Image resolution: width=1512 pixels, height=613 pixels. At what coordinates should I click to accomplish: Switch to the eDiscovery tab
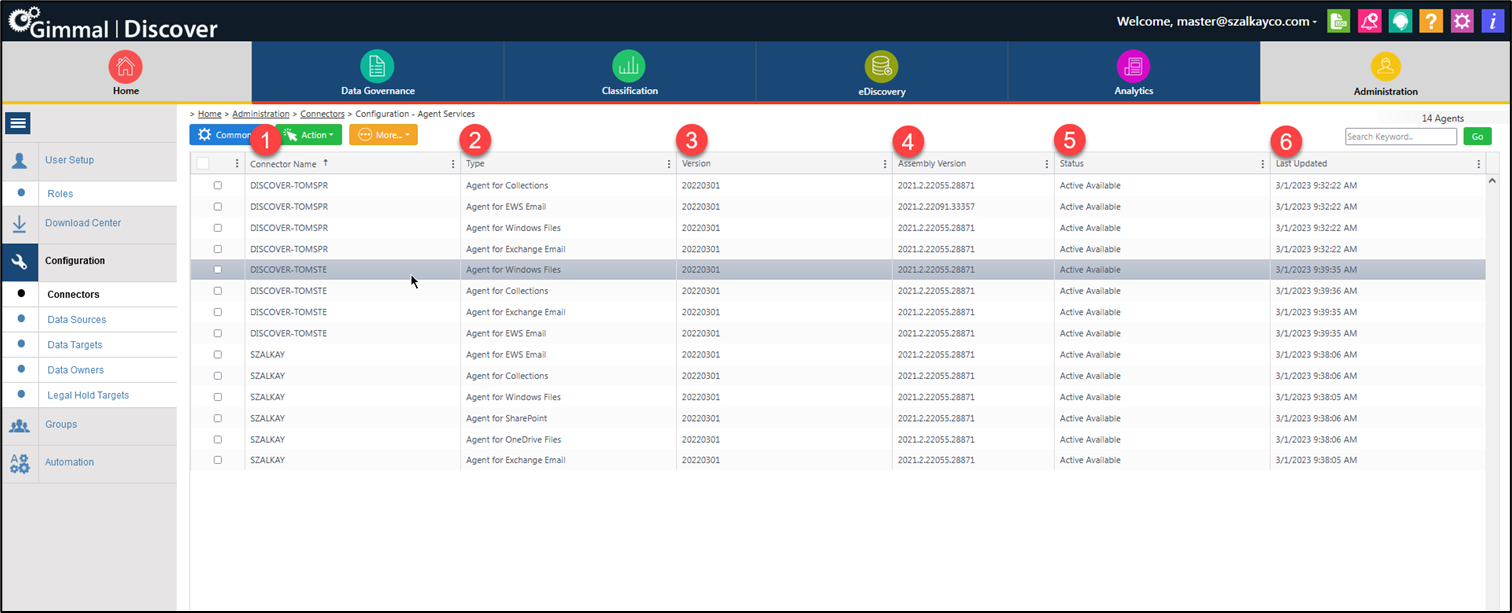pos(881,73)
